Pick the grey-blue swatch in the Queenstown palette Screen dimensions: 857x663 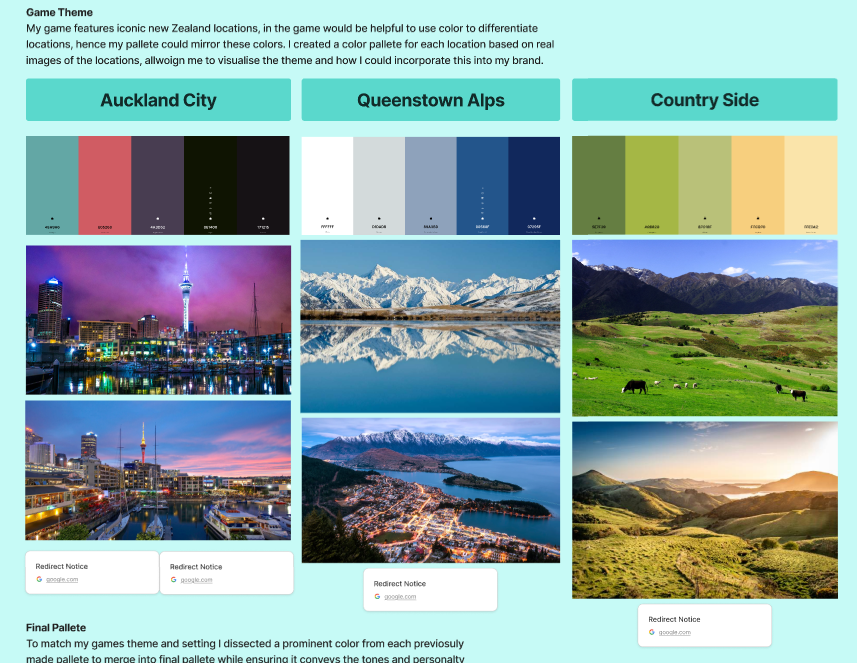(x=431, y=186)
